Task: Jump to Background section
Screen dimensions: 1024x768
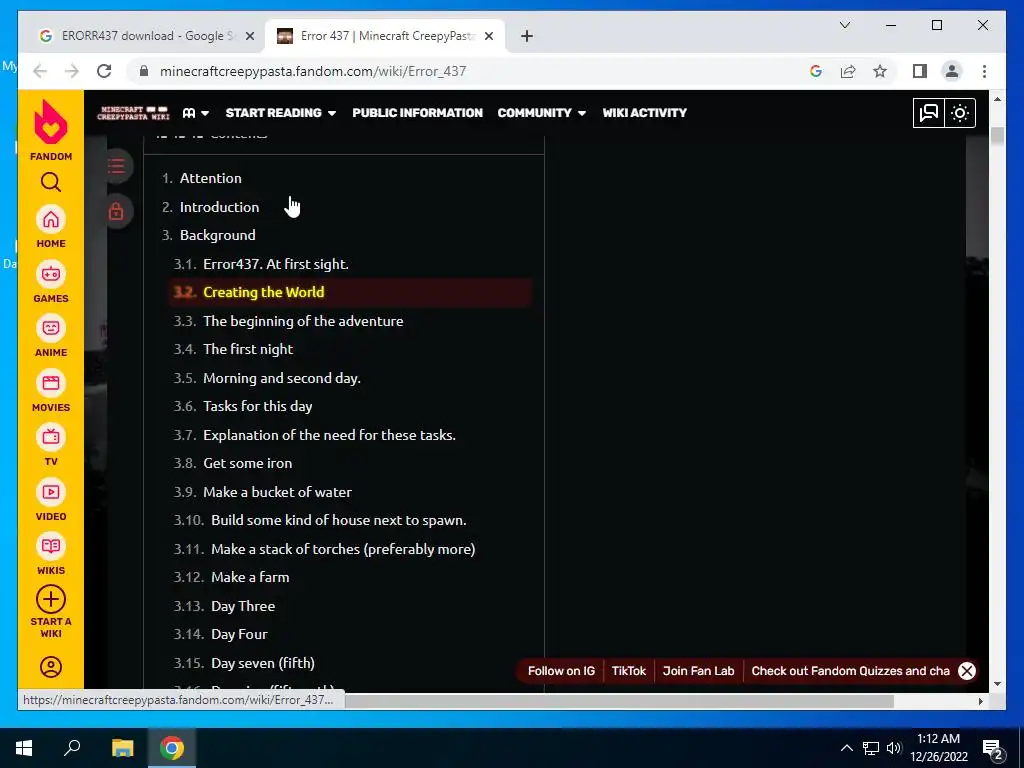Action: point(217,235)
